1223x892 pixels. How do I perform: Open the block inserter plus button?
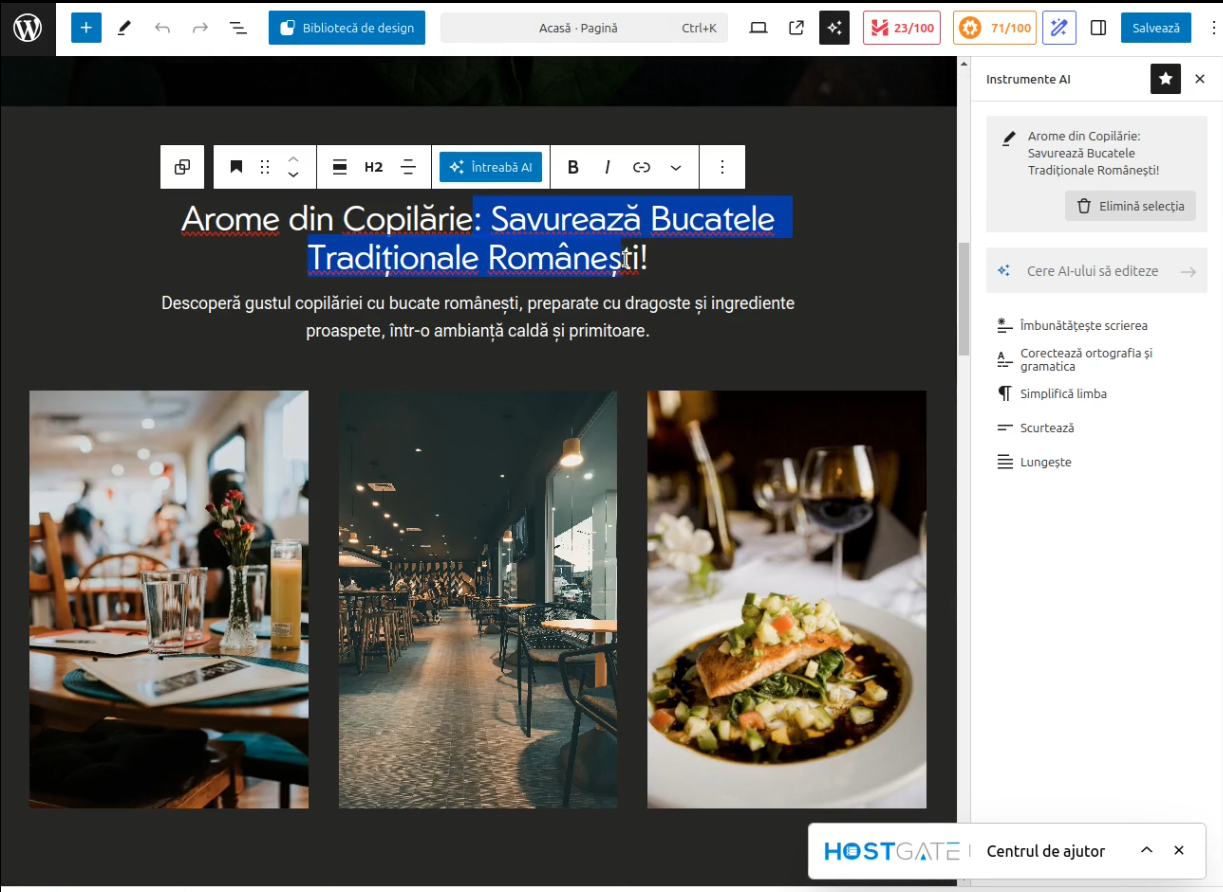86,28
